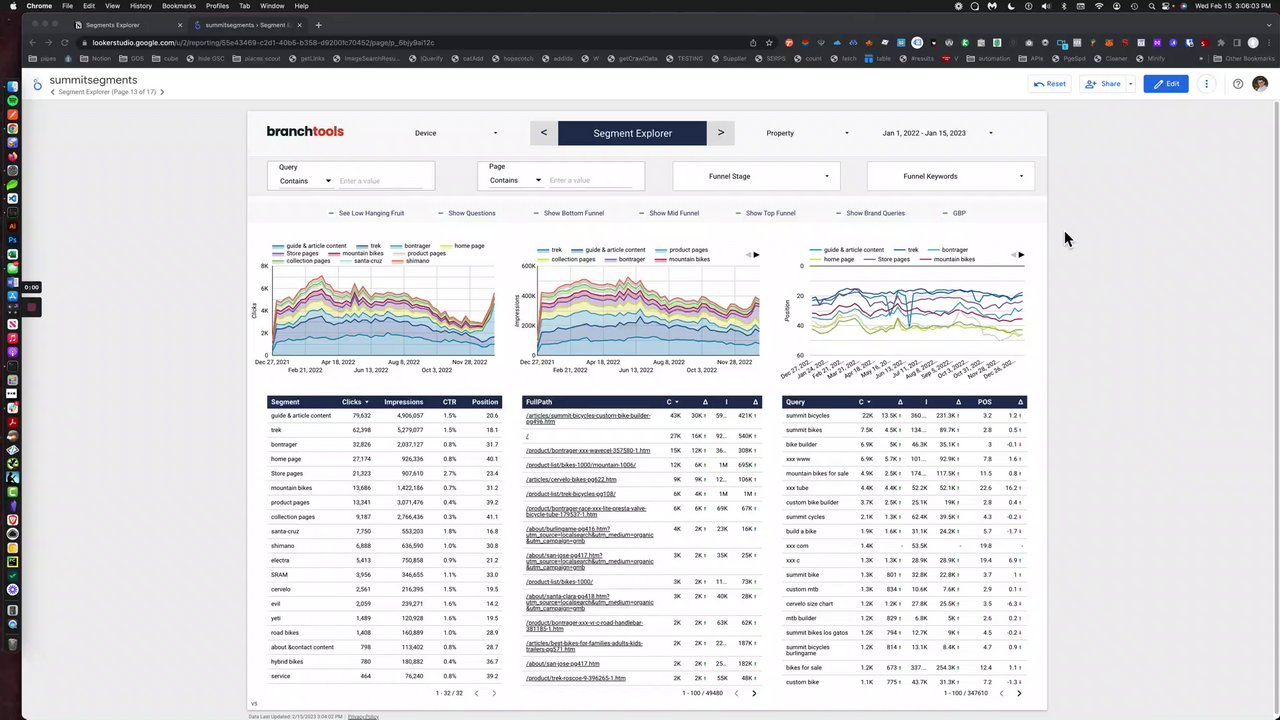The image size is (1280, 720).
Task: Go to previous report page arrow
Action: pyautogui.click(x=53, y=92)
